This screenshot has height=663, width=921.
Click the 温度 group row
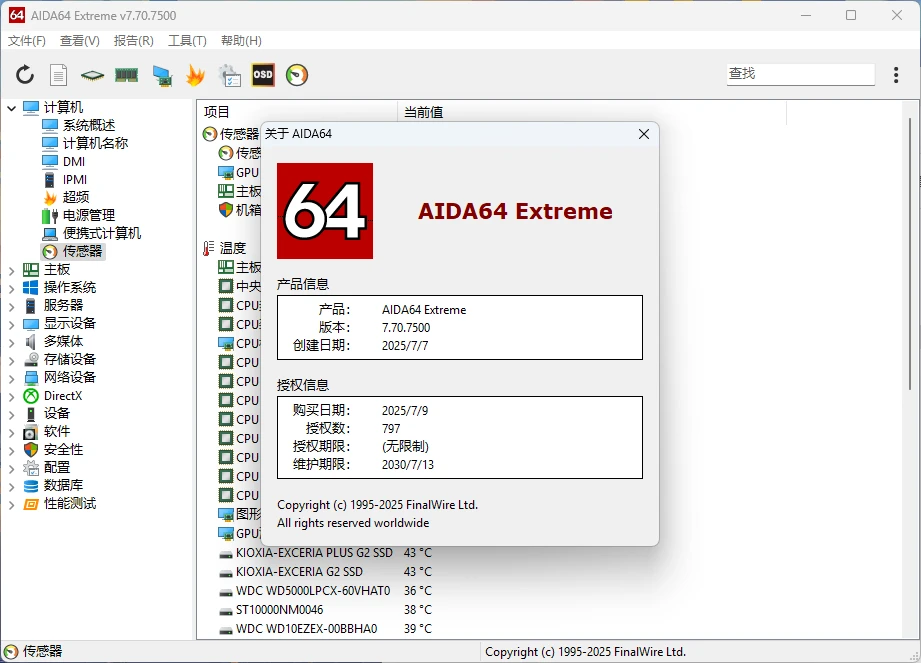(233, 248)
